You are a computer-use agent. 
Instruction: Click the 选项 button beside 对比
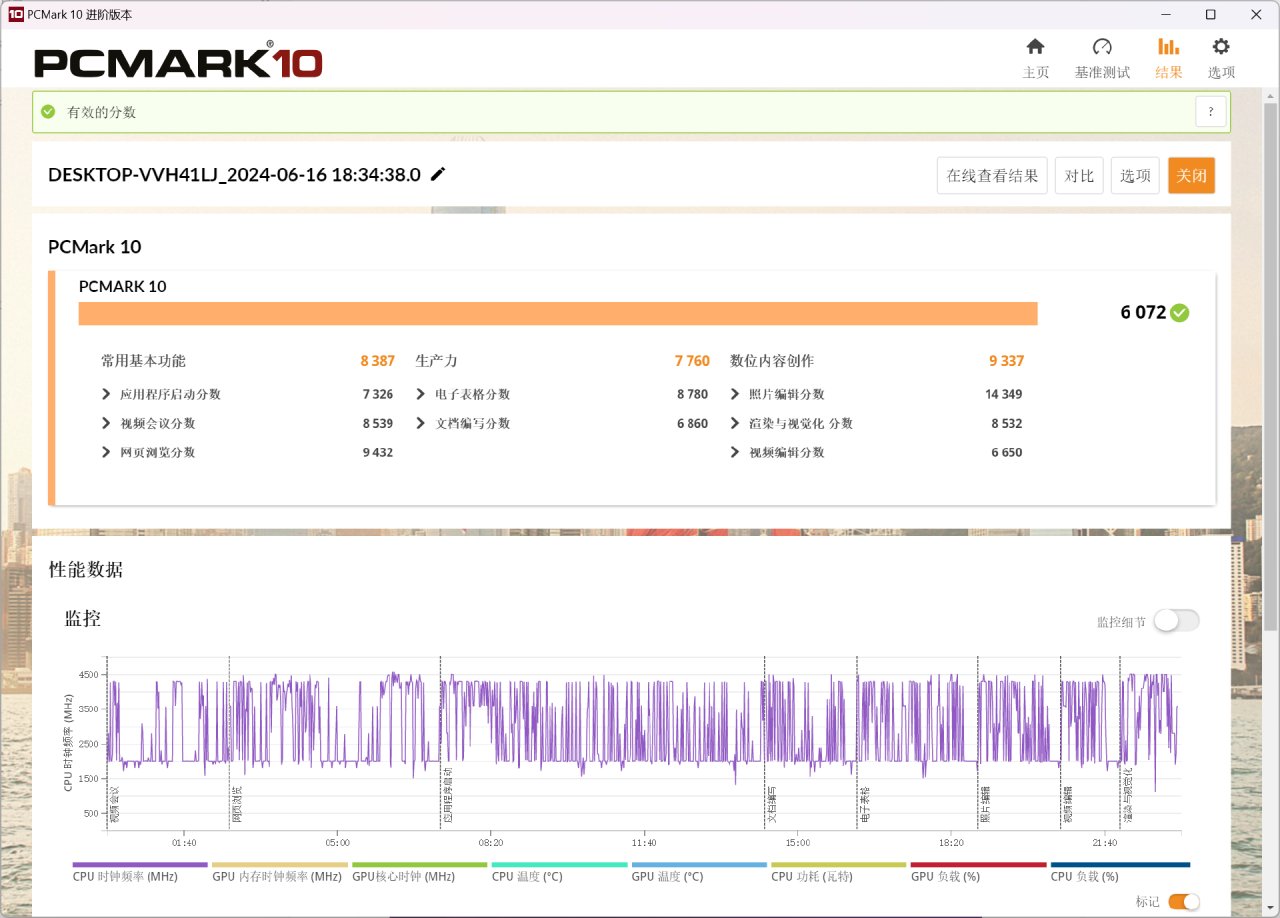tap(1135, 175)
